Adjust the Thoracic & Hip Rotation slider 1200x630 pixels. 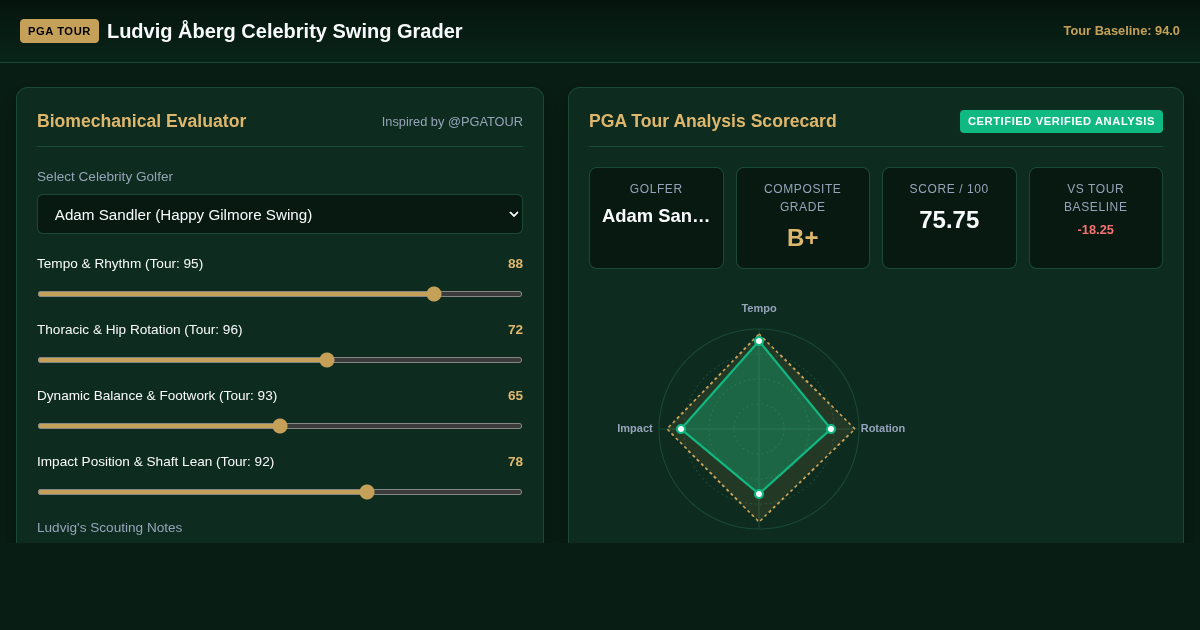(280, 360)
